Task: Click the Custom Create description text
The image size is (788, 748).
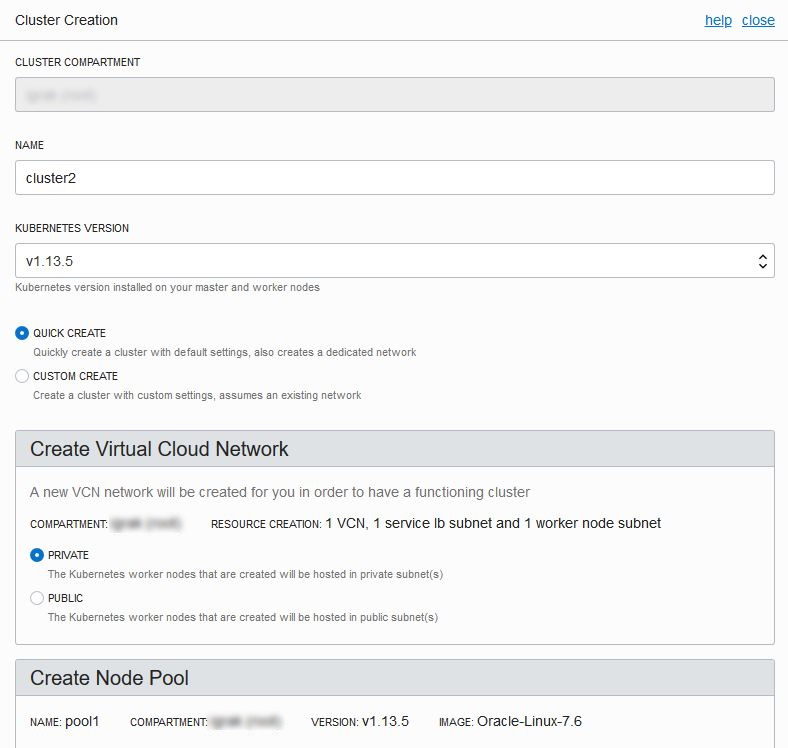Action: coord(197,395)
